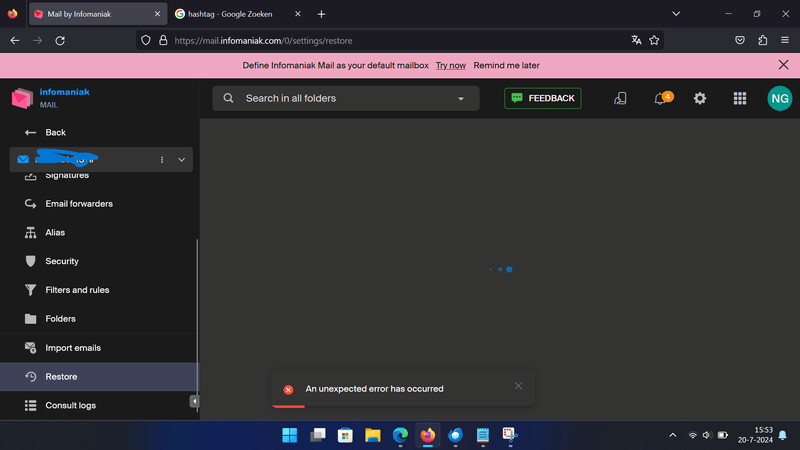Click the Email forwarders arrow icon

pyautogui.click(x=30, y=204)
